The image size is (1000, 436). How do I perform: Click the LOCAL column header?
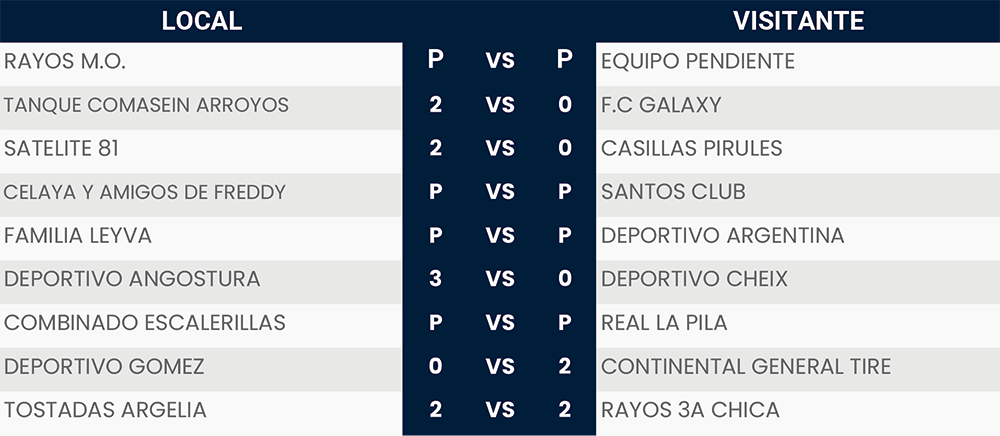[201, 20]
